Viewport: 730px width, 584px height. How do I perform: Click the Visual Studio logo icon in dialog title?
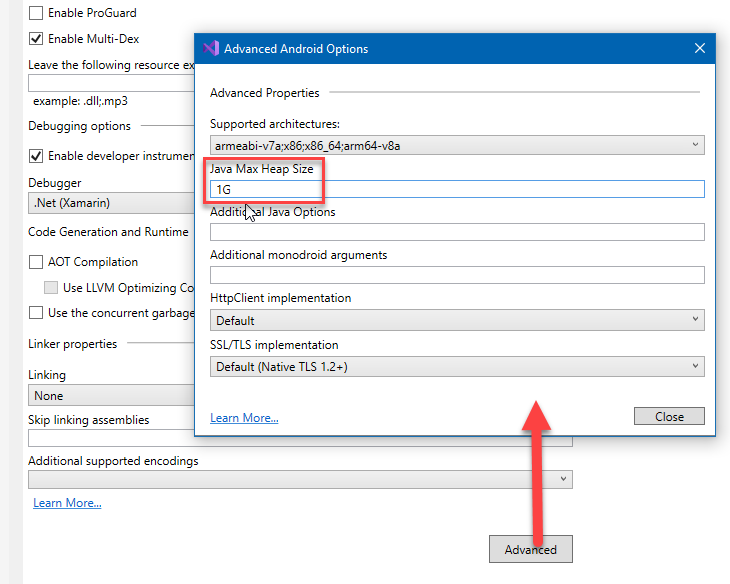click(210, 48)
